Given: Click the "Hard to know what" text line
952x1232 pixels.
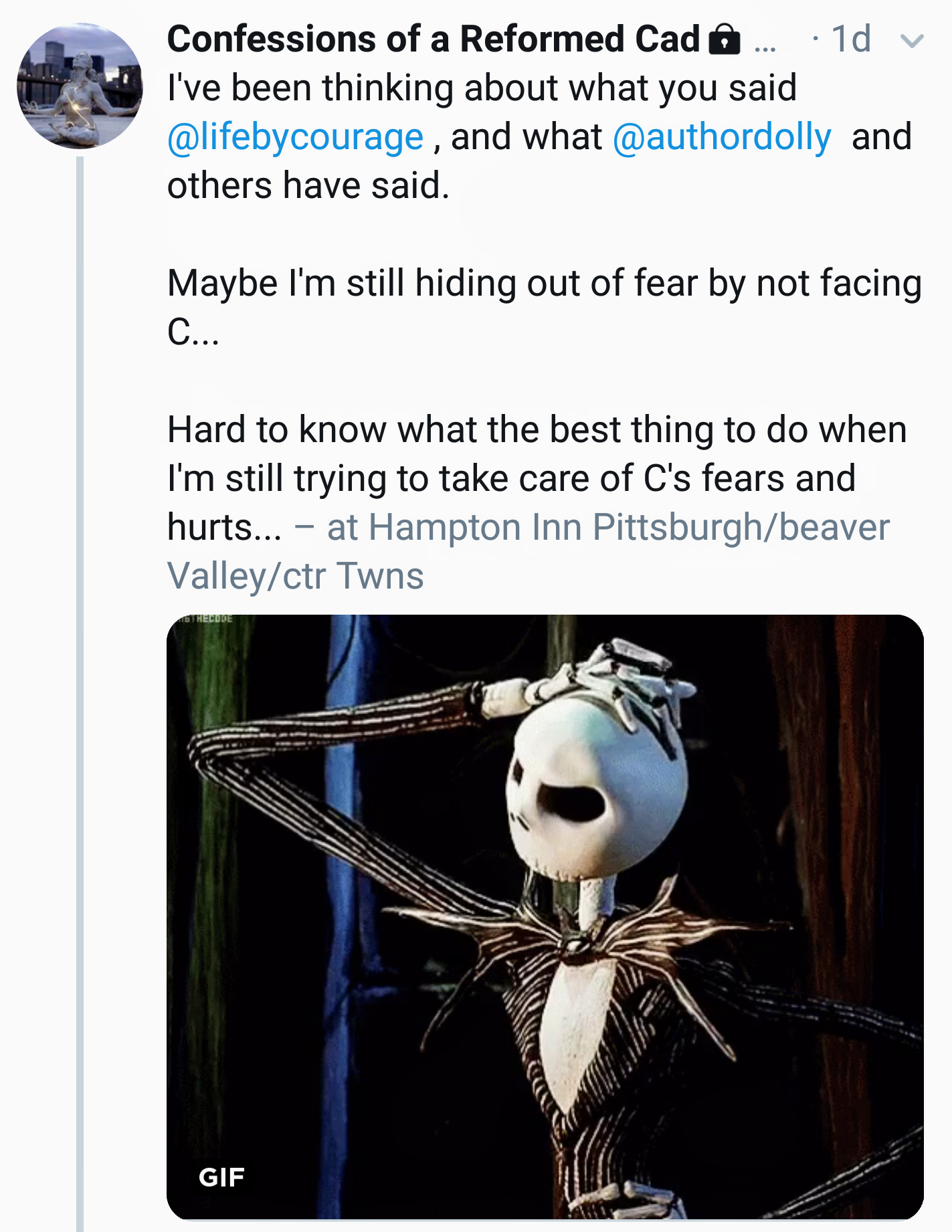Looking at the screenshot, I should pyautogui.click(x=537, y=429).
